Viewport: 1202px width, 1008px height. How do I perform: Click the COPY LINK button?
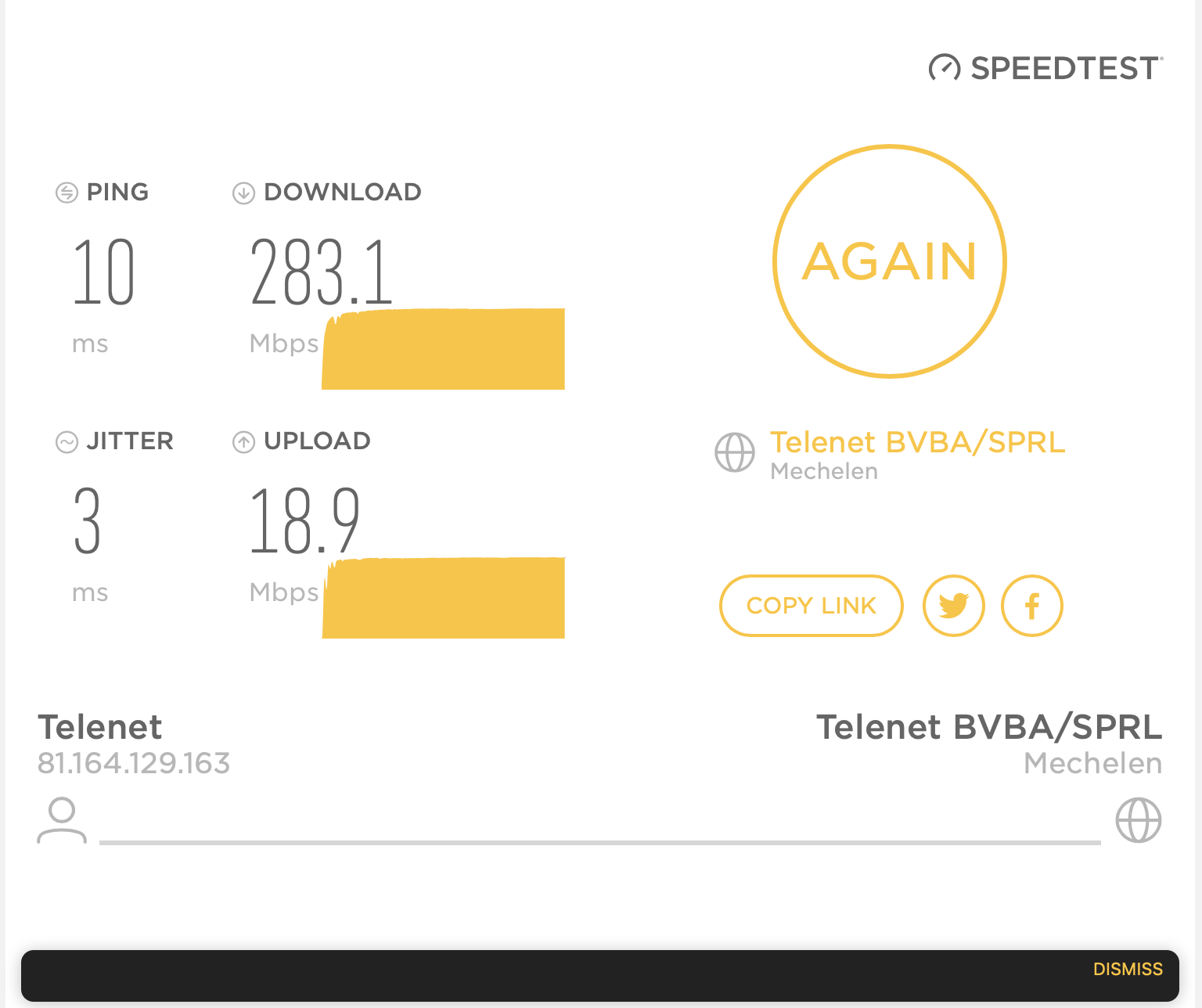pyautogui.click(x=811, y=606)
